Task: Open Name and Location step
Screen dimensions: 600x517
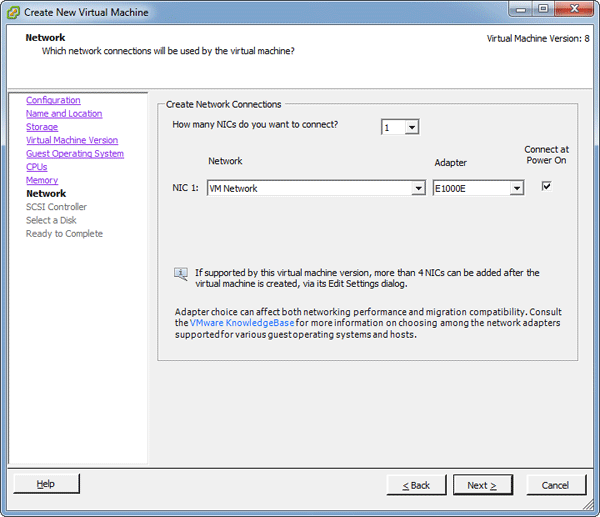Action: click(x=64, y=114)
